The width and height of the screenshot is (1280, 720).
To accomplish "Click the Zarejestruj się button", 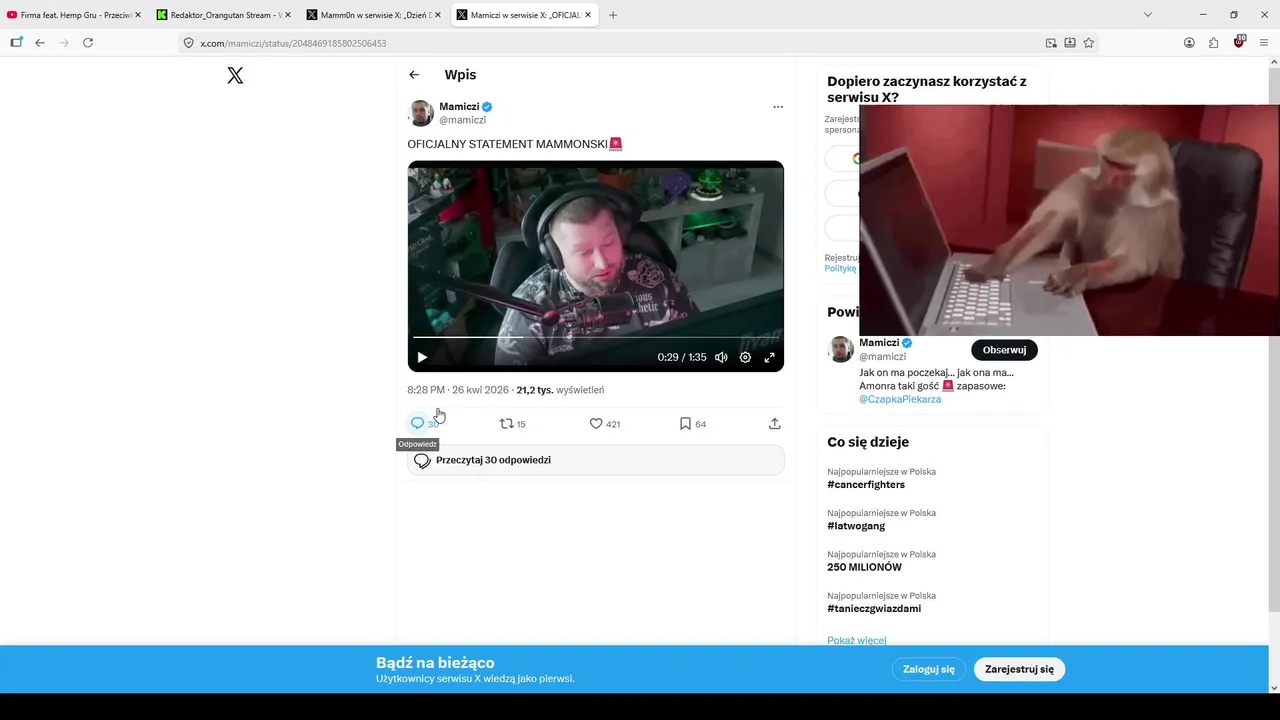I will click(x=1019, y=669).
